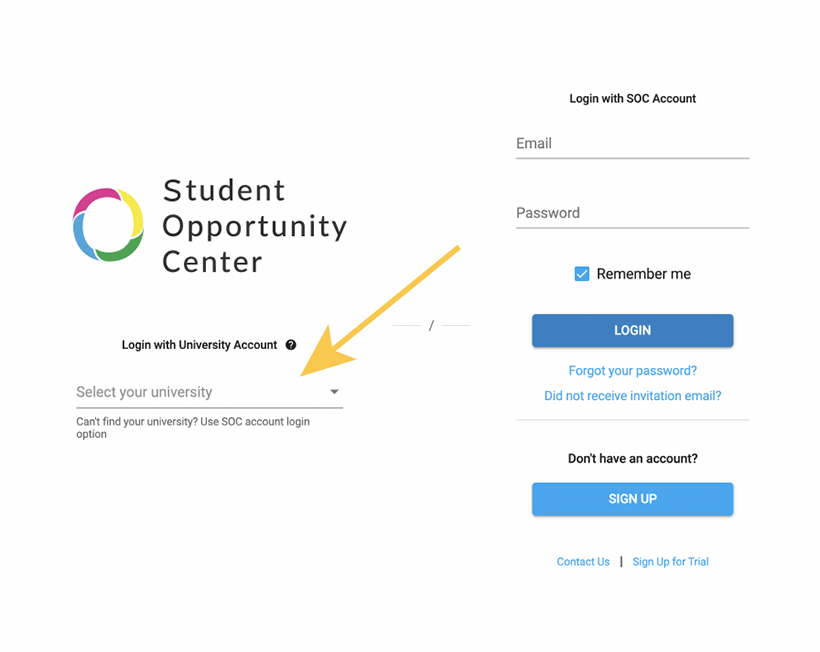Focus the Password input field
This screenshot has height=652, width=820.
point(632,213)
